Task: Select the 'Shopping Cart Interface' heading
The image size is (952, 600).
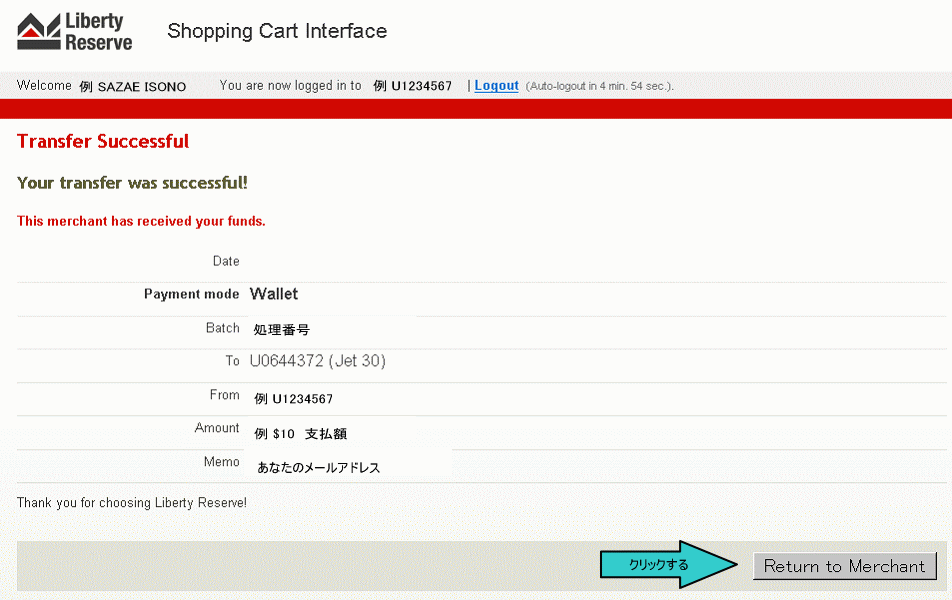Action: point(277,31)
